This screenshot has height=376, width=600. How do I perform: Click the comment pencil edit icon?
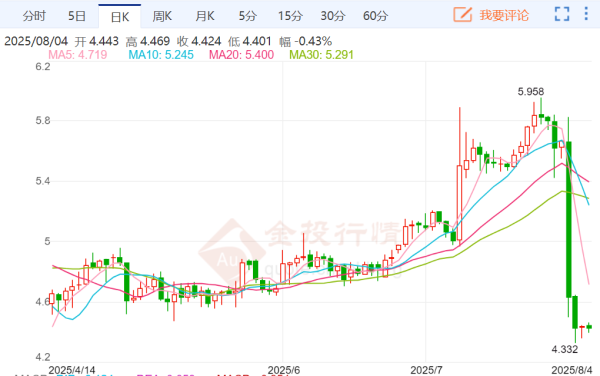click(x=462, y=15)
